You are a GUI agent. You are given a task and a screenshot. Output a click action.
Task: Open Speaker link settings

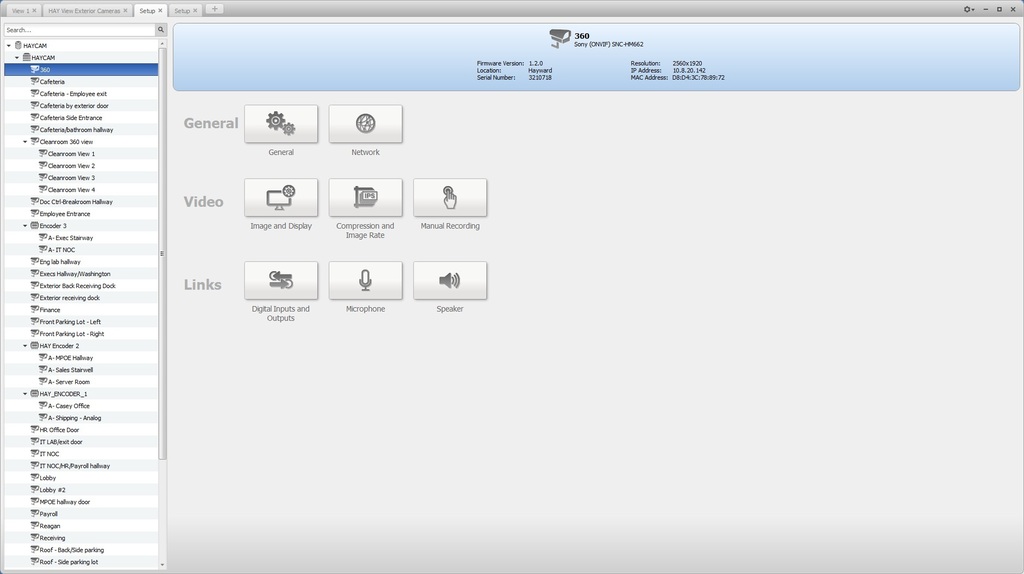(x=450, y=281)
